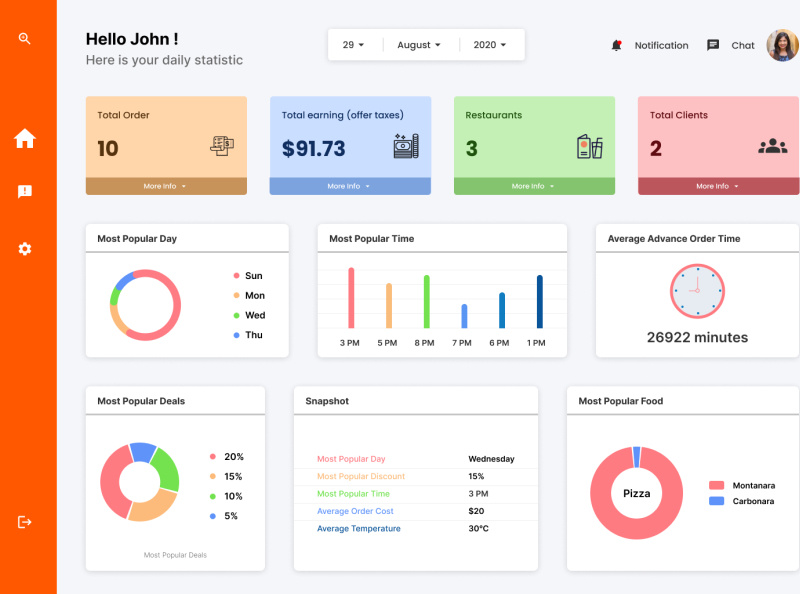Open the year dropdown showing 2020
Image resolution: width=800 pixels, height=594 pixels.
coord(489,44)
